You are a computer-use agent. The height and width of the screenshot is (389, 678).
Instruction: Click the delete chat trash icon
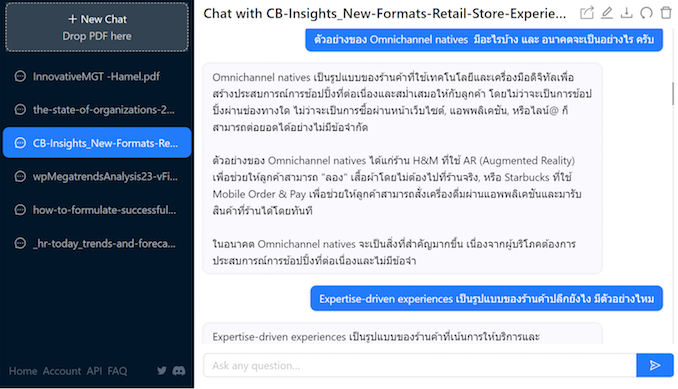point(666,13)
